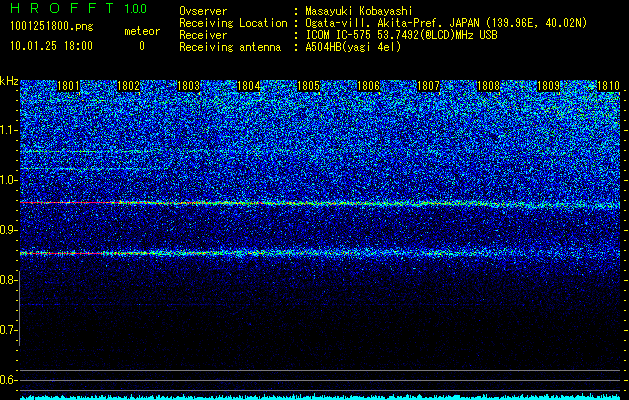Screen dimensions: 629x400
Task: Click the date stamp 10.01.25 18:00
Action: [x=51, y=46]
